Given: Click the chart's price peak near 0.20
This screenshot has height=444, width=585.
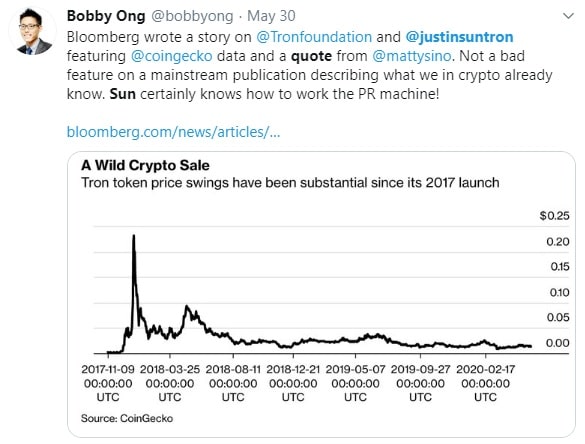Looking at the screenshot, I should [134, 236].
